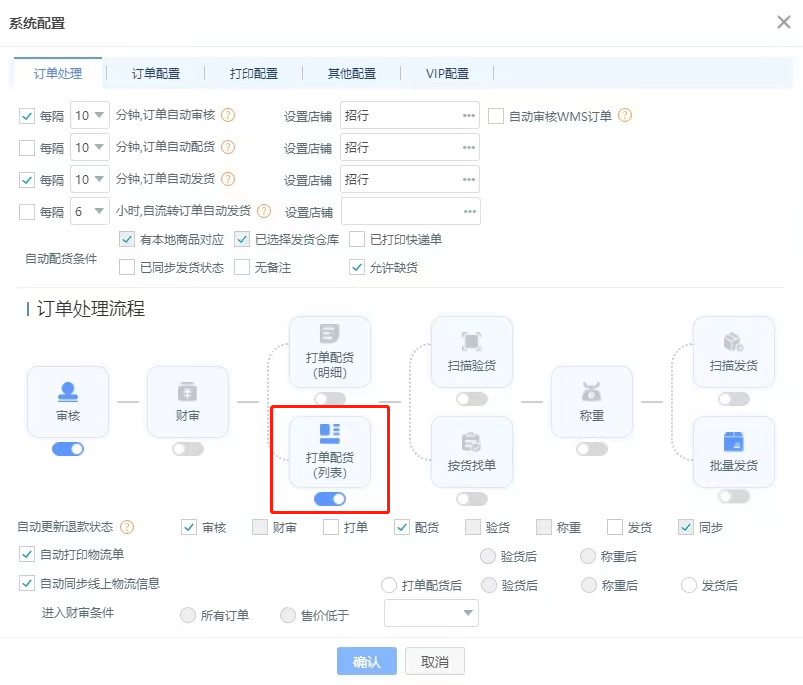Select the 打单配货(列表) step icon
Screen dimensions: 803x685
[330, 433]
